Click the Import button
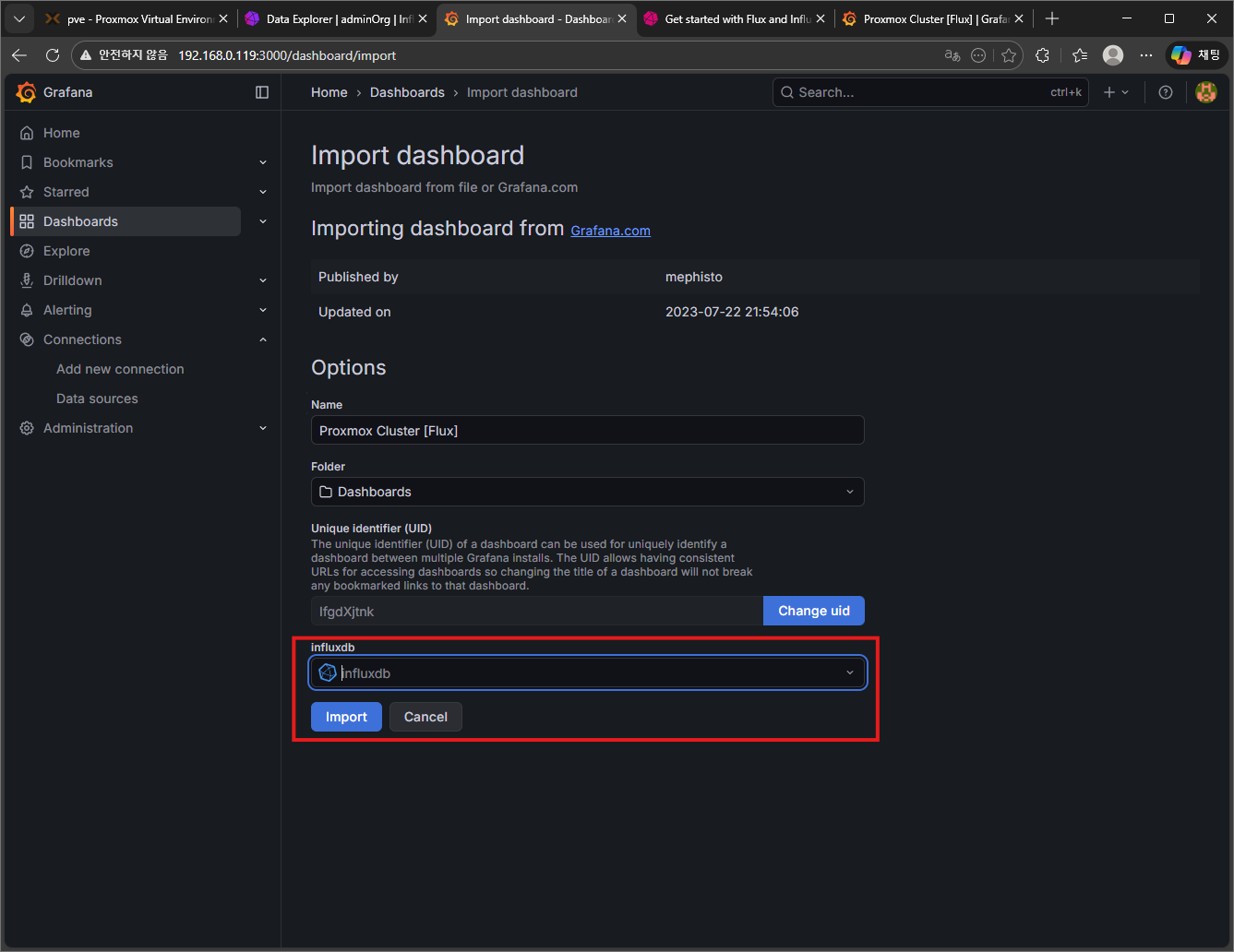This screenshot has height=952, width=1234. [346, 717]
